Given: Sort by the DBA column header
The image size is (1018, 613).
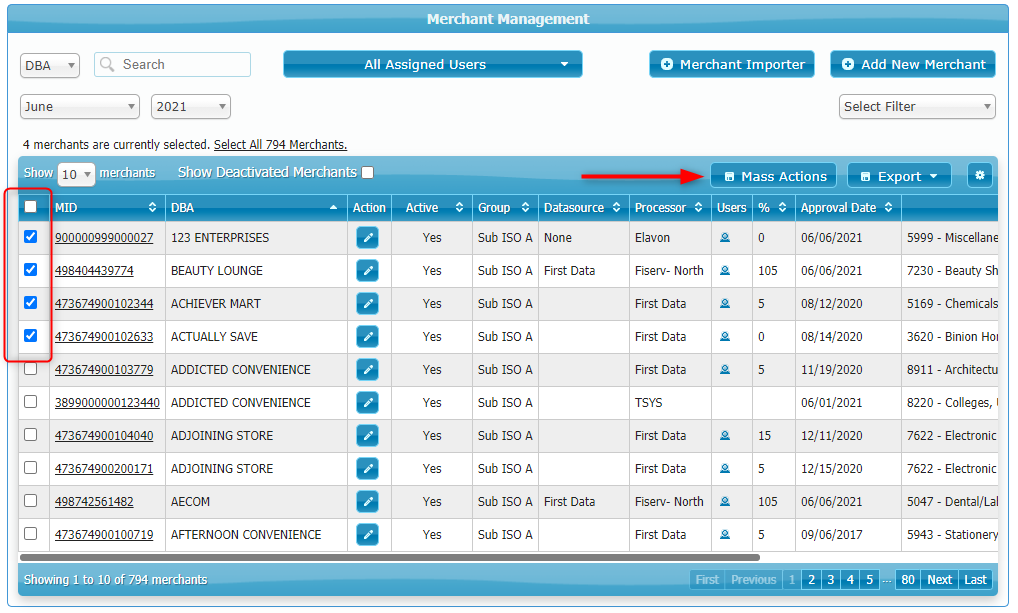Looking at the screenshot, I should pyautogui.click(x=256, y=208).
